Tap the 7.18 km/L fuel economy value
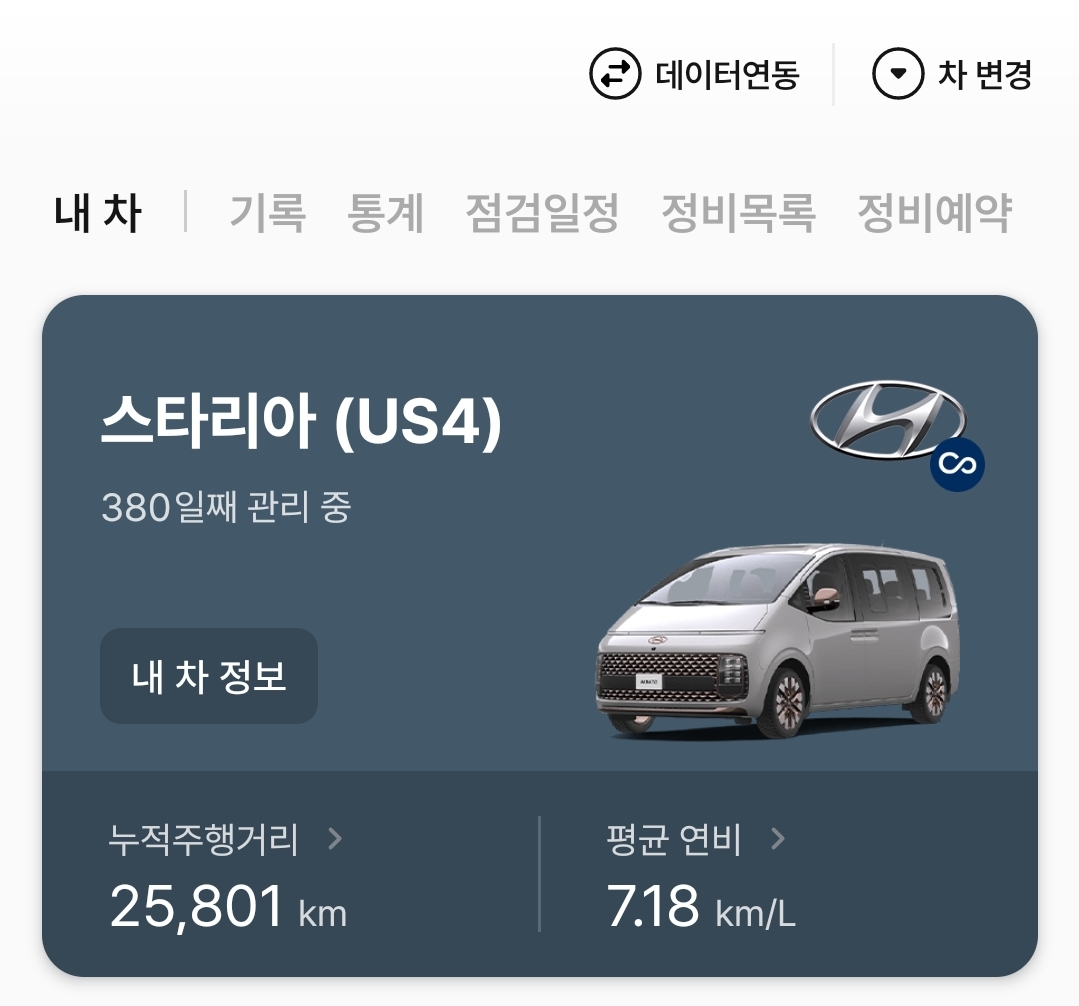1079x1006 pixels. (x=701, y=907)
